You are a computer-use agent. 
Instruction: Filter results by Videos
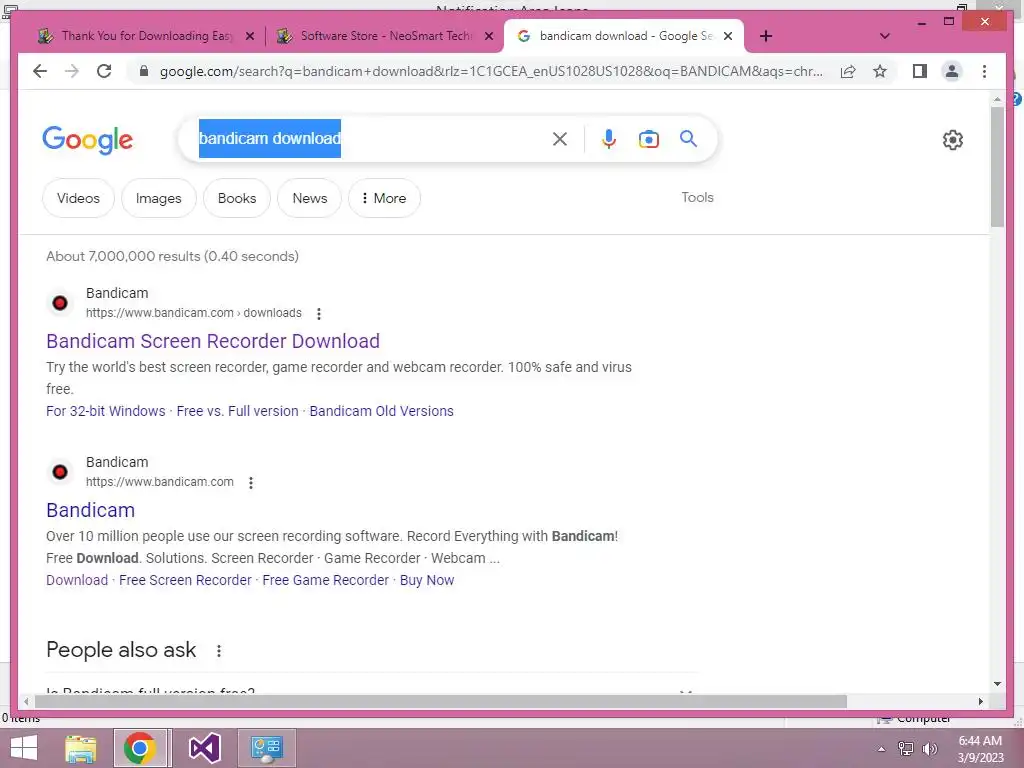(78, 198)
